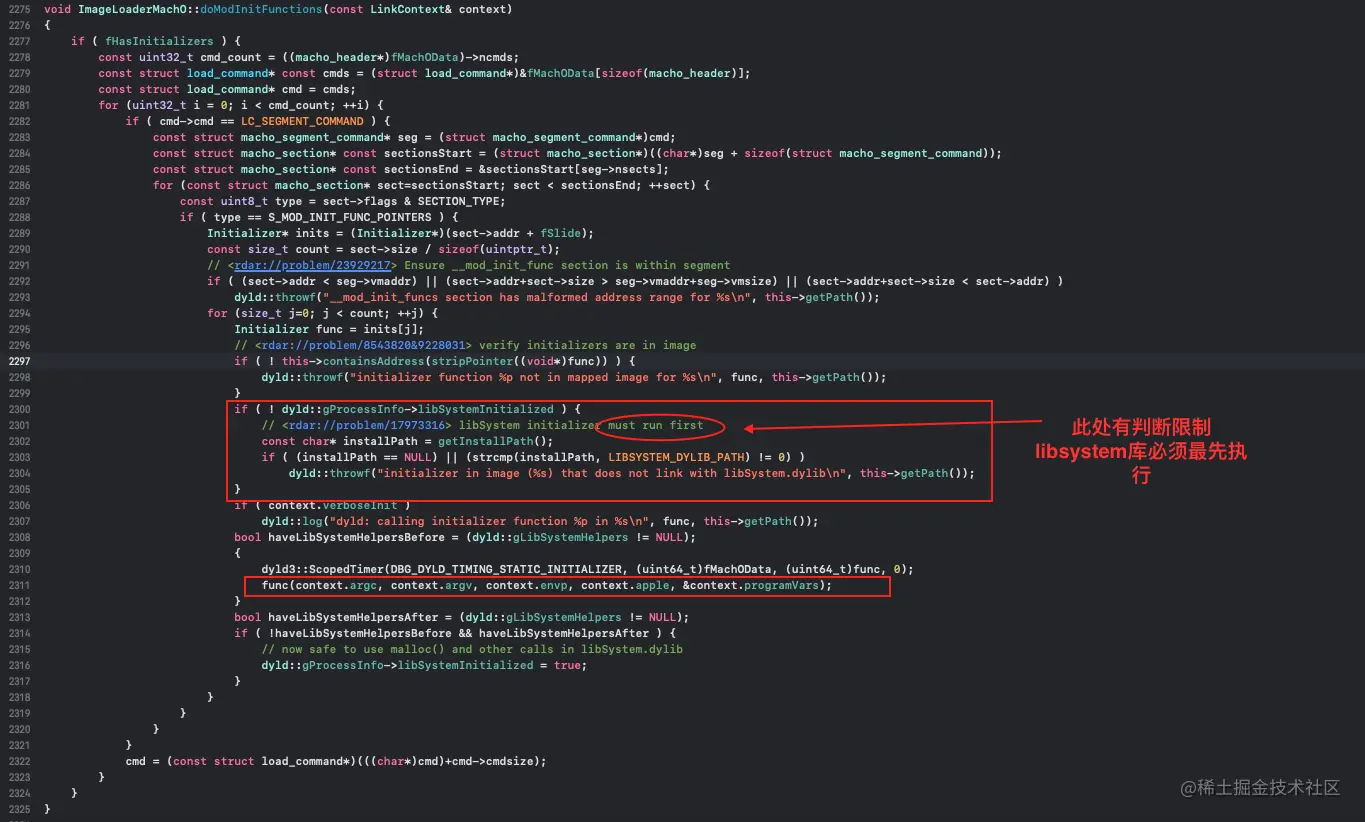This screenshot has width=1365, height=822.
Task: Click the cmd_count declaration on line 2277
Action: (231, 57)
